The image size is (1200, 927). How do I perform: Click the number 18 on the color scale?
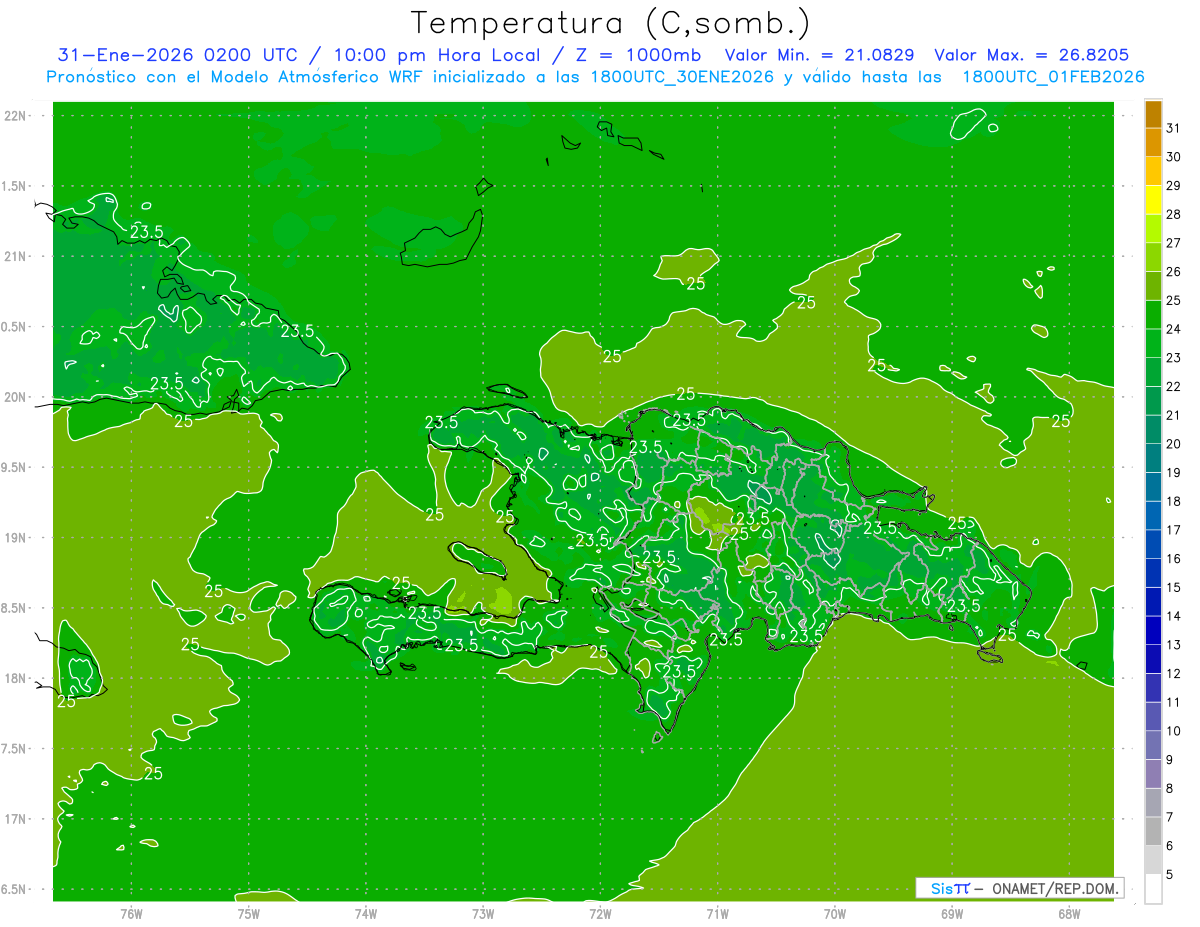(x=1174, y=501)
